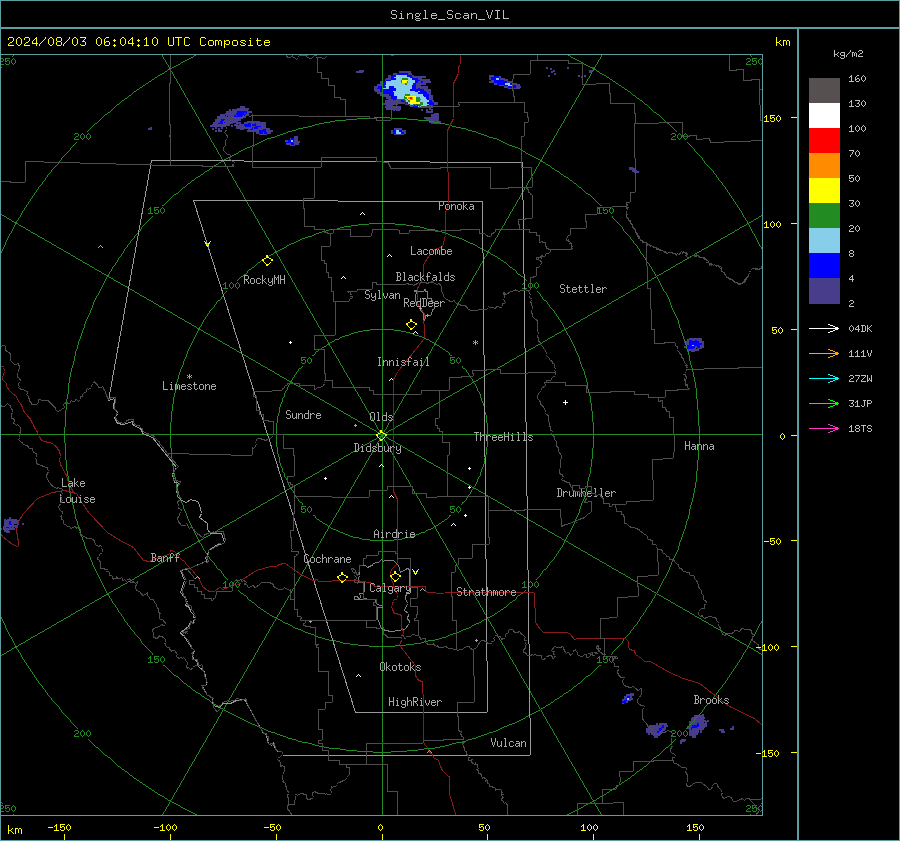Click the Stettler label
The width and height of the screenshot is (900, 841).
pos(583,289)
